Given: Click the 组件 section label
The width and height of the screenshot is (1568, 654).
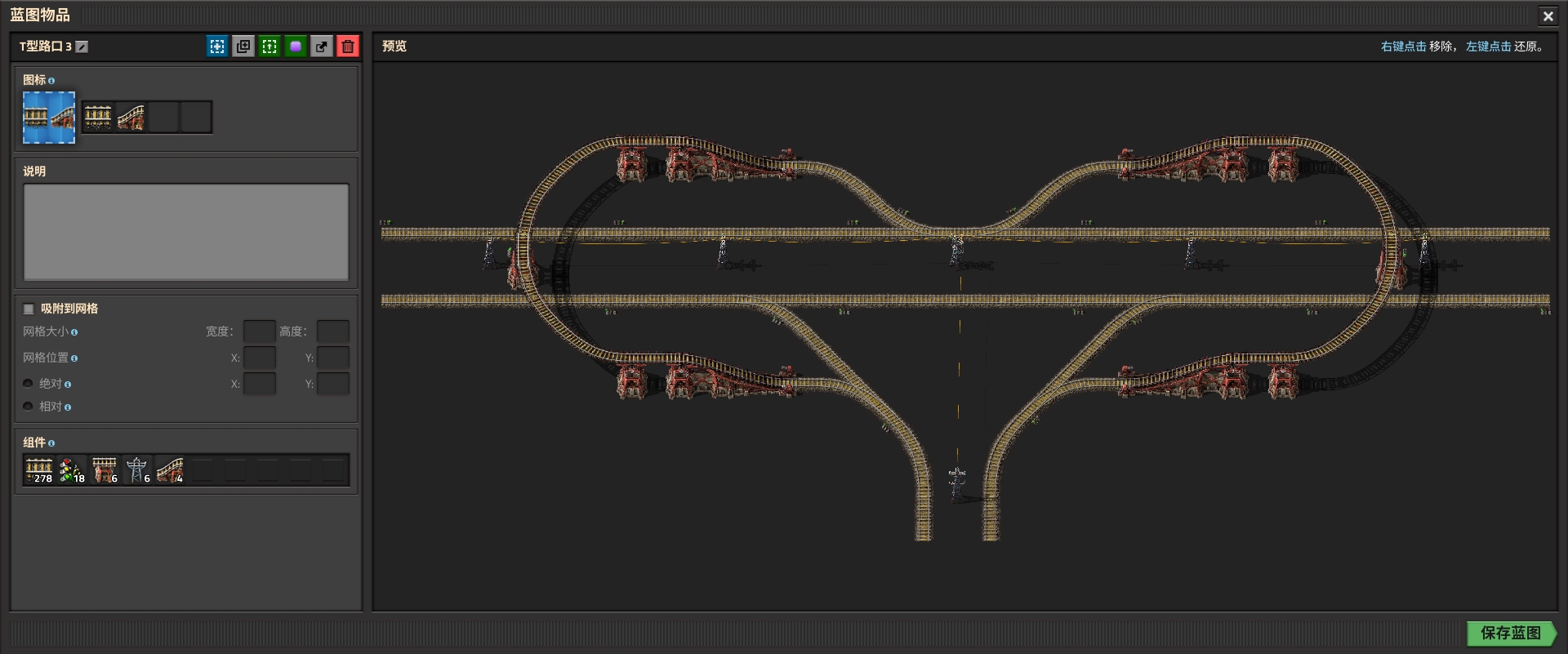Looking at the screenshot, I should [34, 443].
